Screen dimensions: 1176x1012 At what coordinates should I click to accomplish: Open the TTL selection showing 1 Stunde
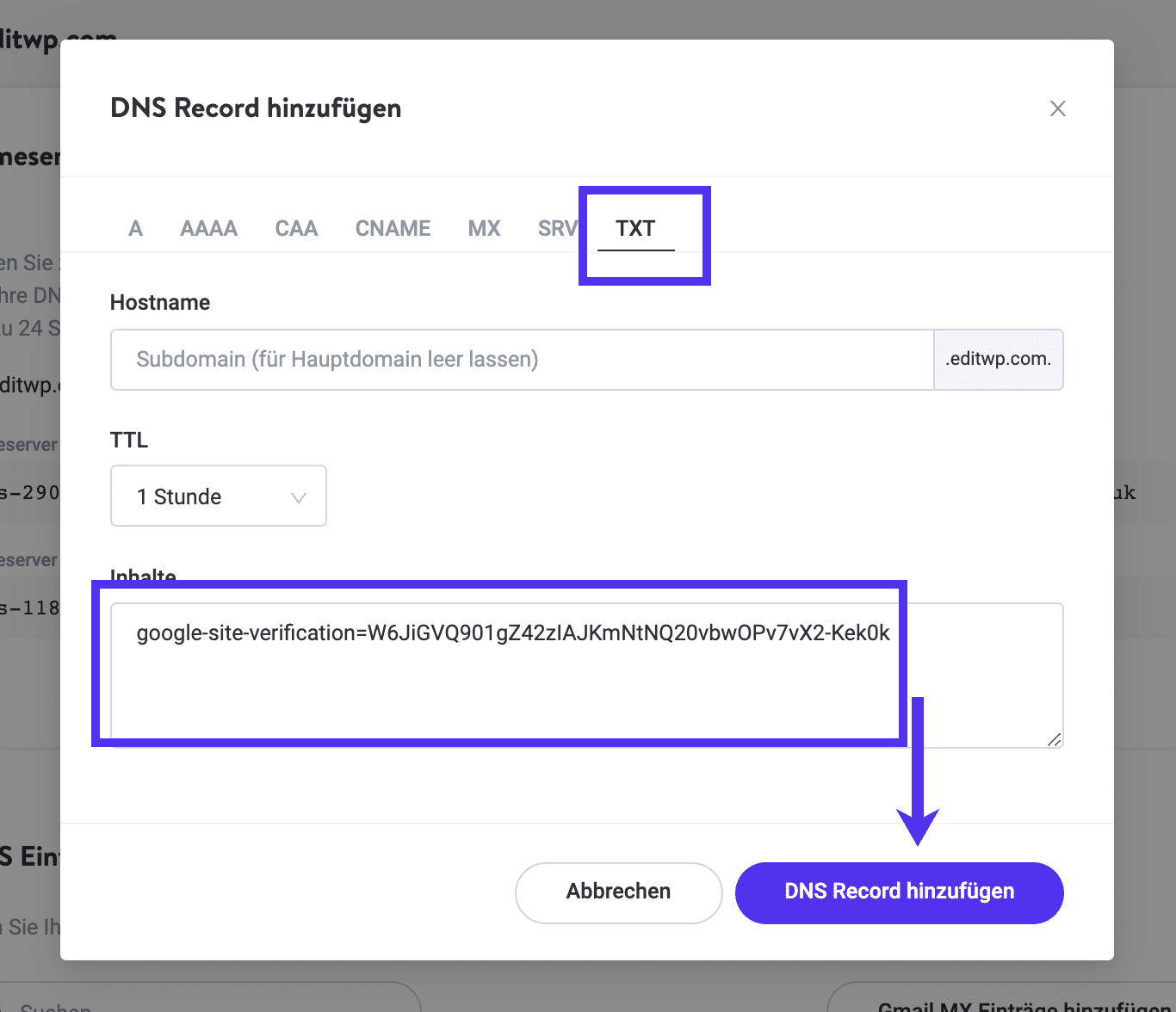(x=218, y=496)
